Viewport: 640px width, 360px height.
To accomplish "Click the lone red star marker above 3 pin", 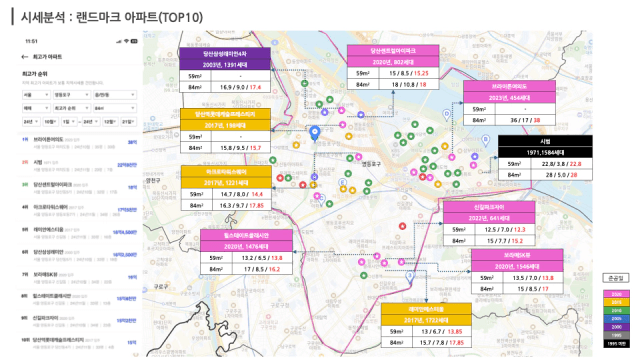I will [x=402, y=226].
